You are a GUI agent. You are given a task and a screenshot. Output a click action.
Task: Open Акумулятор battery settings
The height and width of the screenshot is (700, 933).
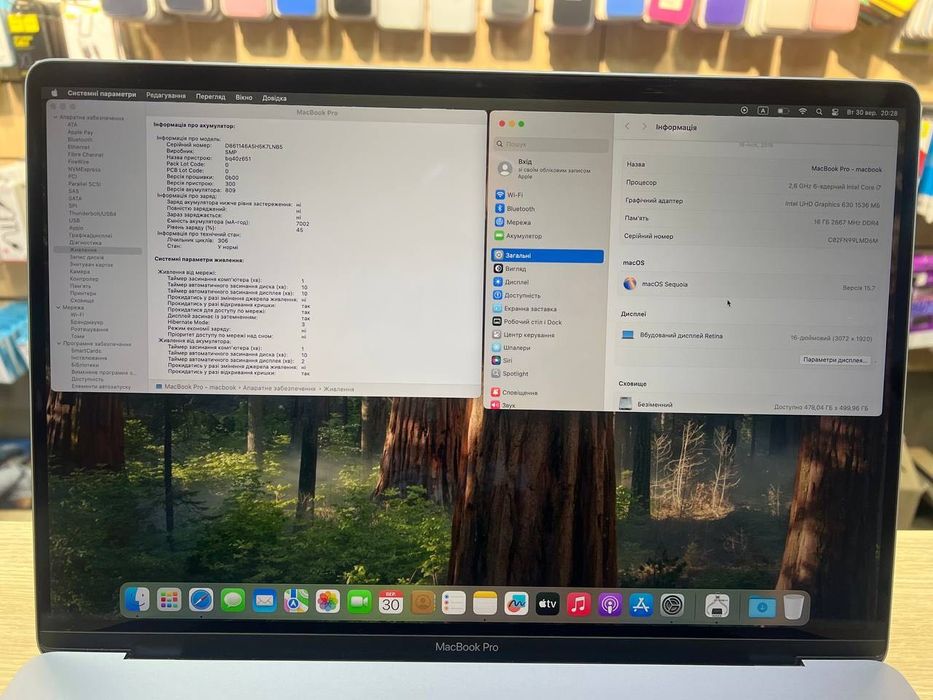pyautogui.click(x=518, y=236)
